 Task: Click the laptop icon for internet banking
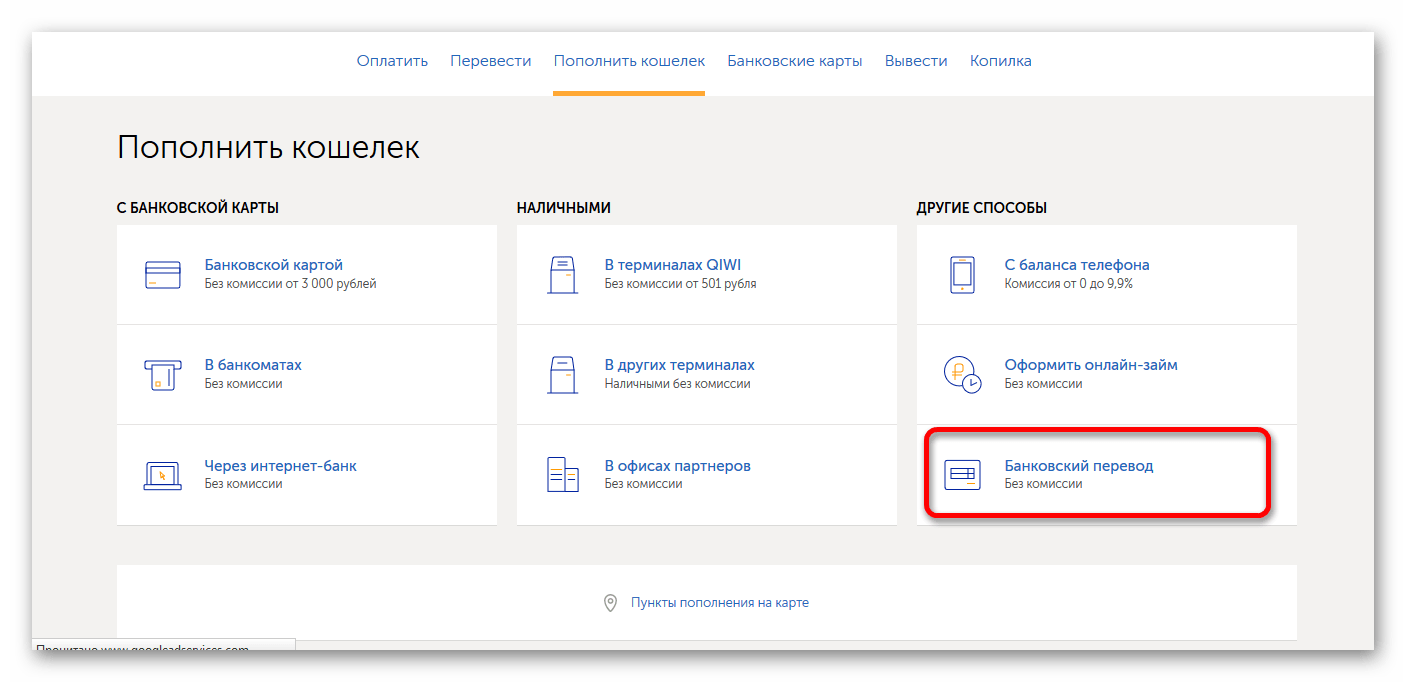[162, 475]
